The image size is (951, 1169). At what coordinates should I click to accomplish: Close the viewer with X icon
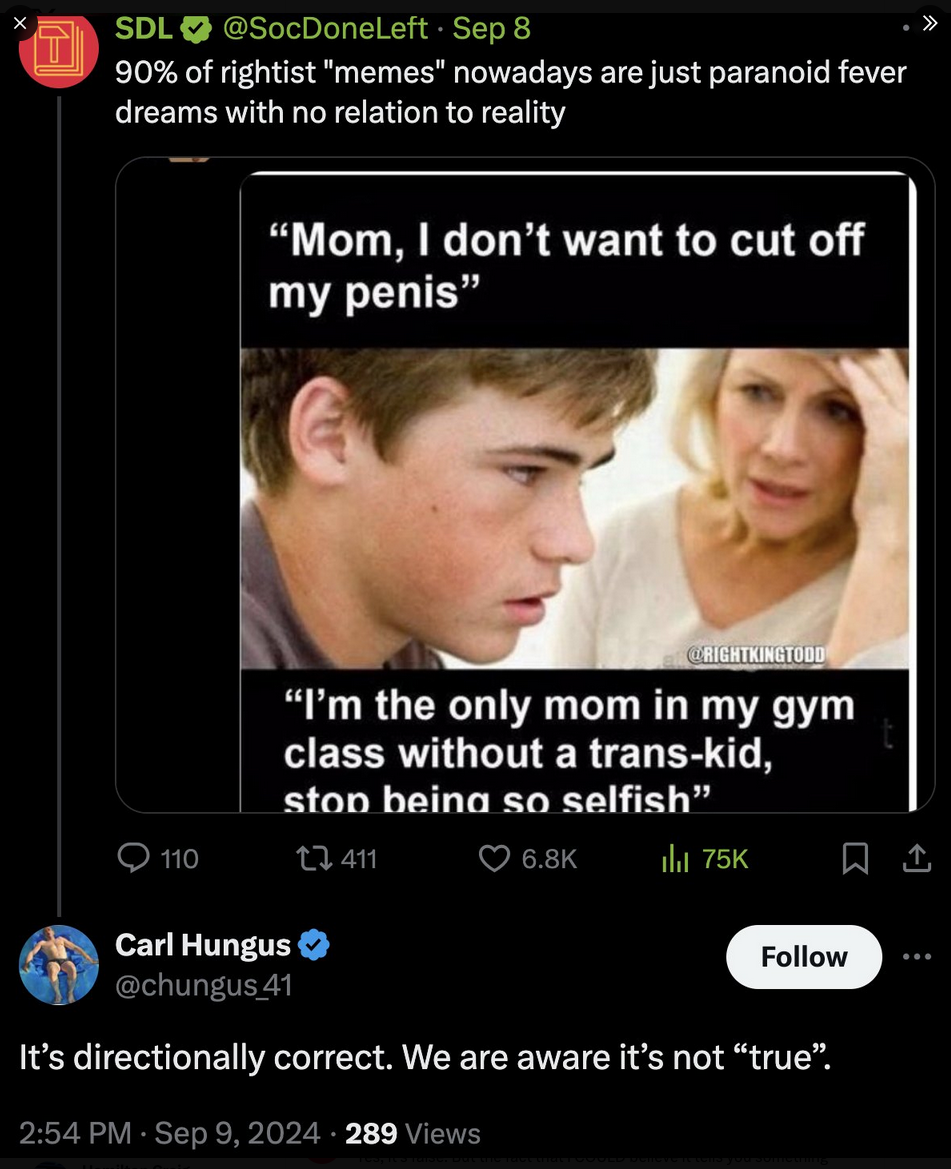point(19,24)
